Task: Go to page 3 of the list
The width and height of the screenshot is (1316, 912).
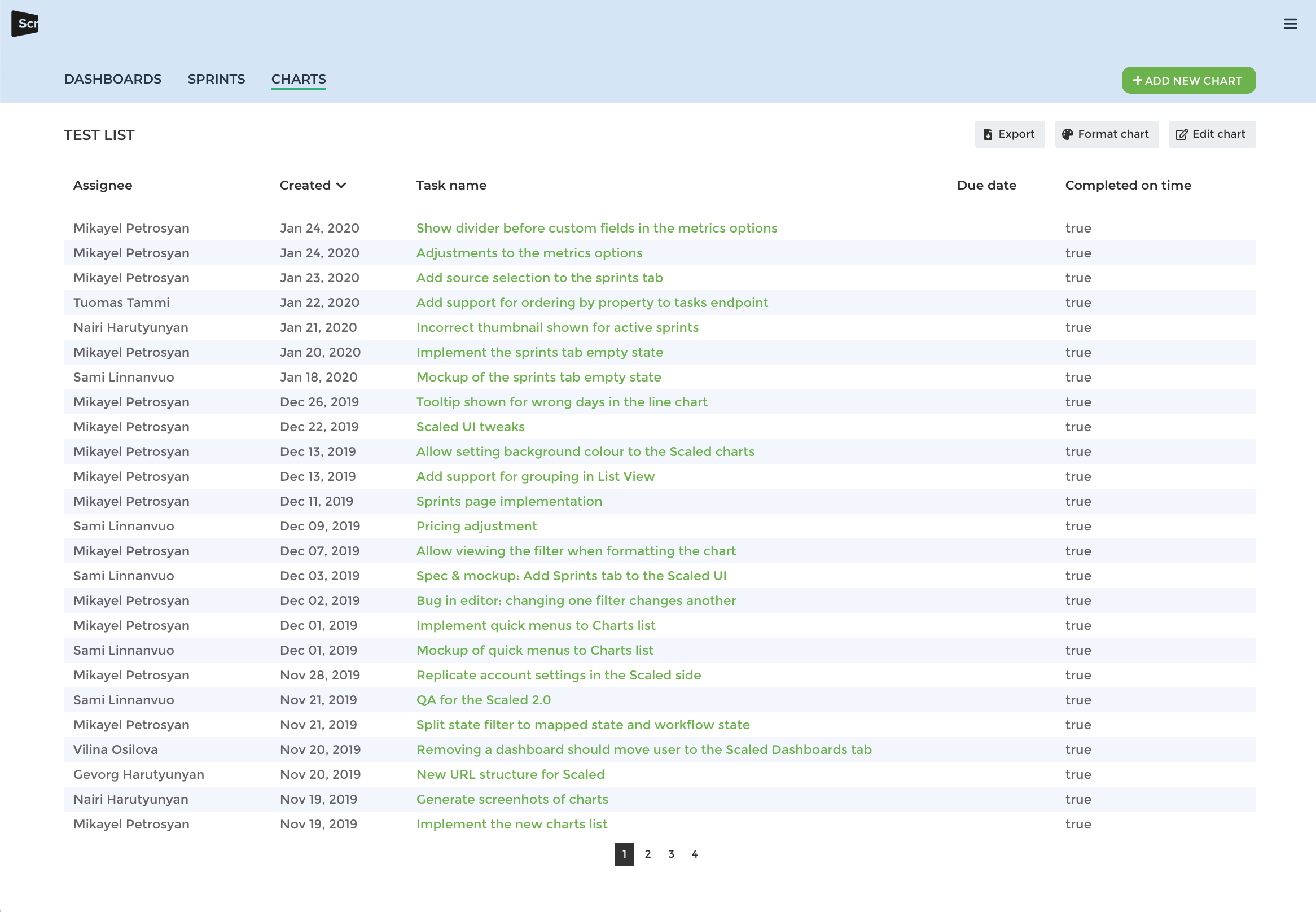Action: coord(671,854)
